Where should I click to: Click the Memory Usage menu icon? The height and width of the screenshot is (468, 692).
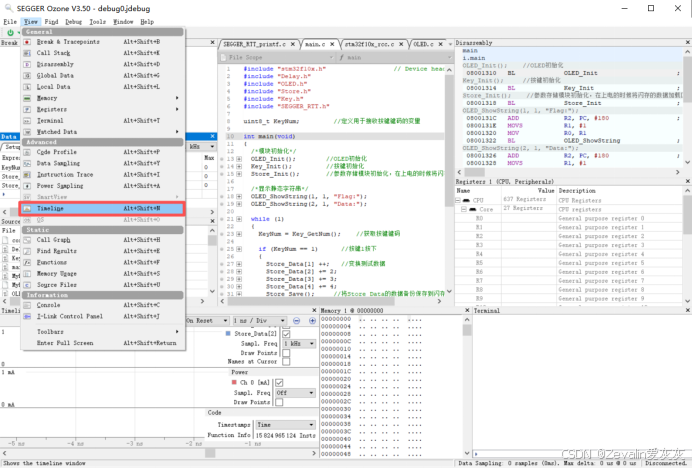tap(27, 274)
